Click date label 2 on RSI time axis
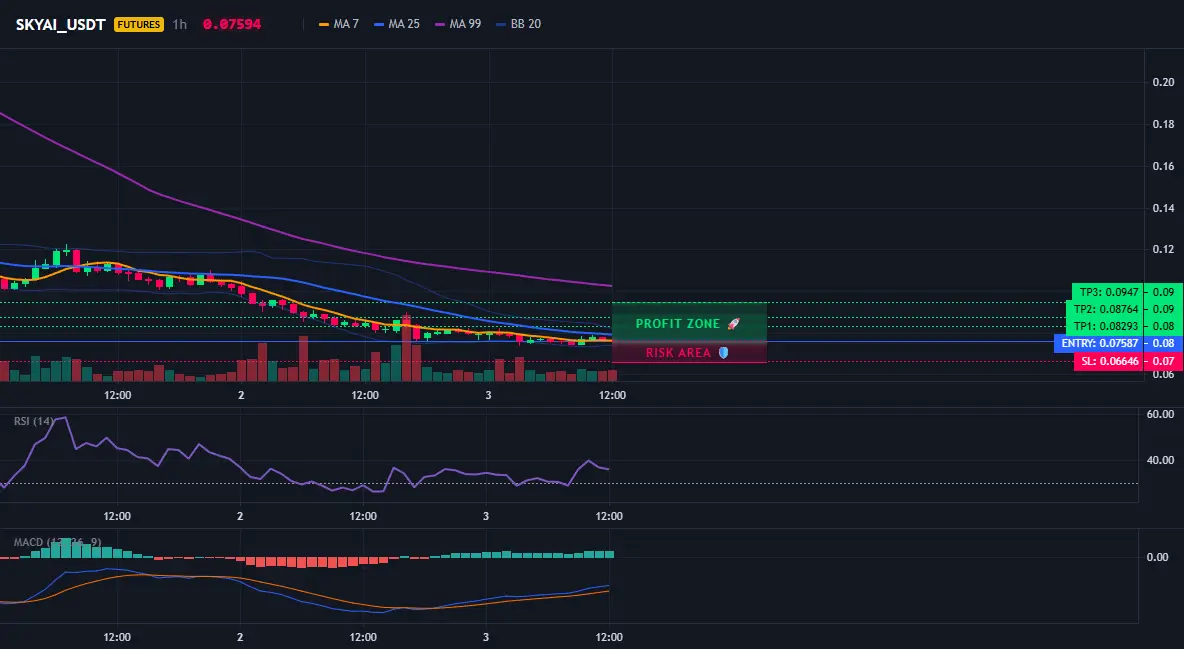This screenshot has width=1184, height=649. coord(240,516)
